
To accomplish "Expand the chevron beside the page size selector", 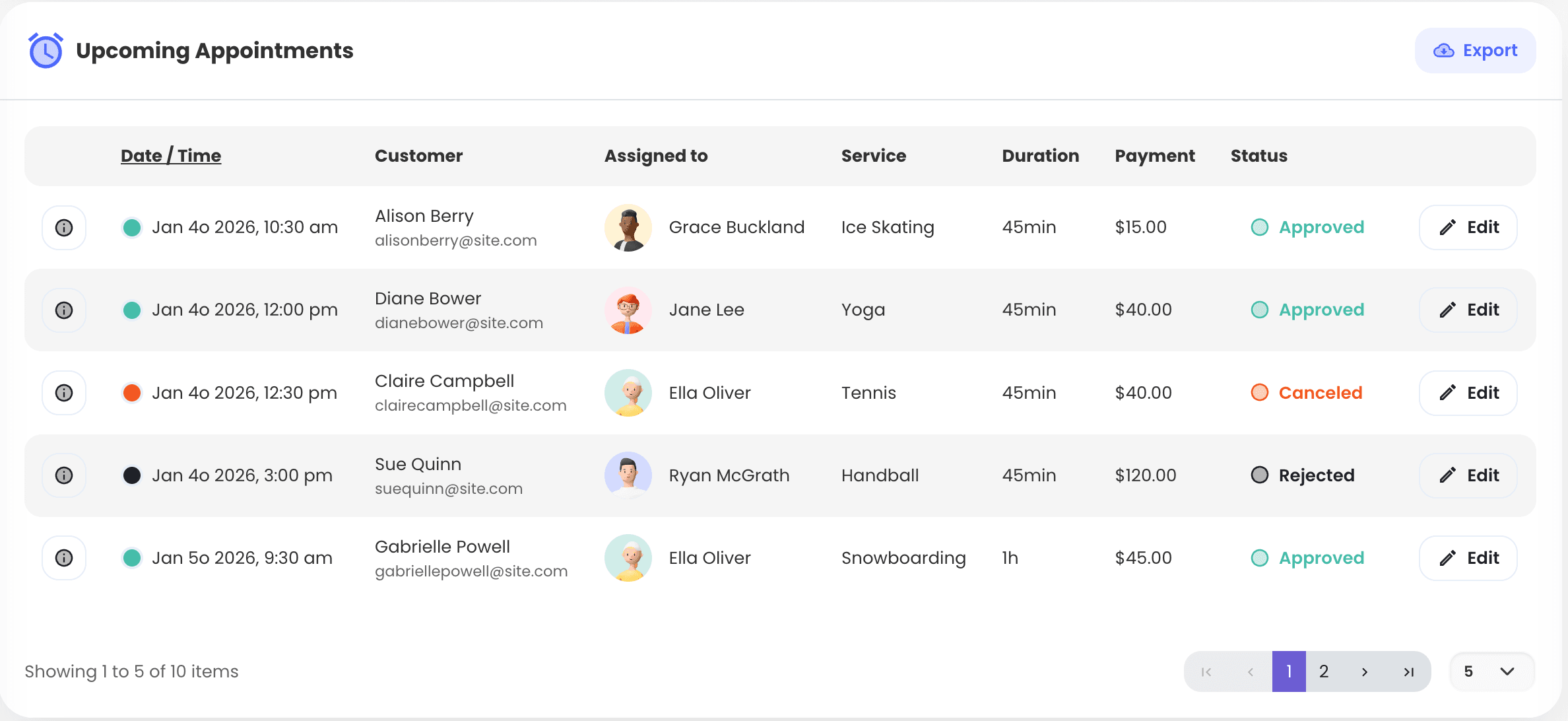I will pos(1507,671).
